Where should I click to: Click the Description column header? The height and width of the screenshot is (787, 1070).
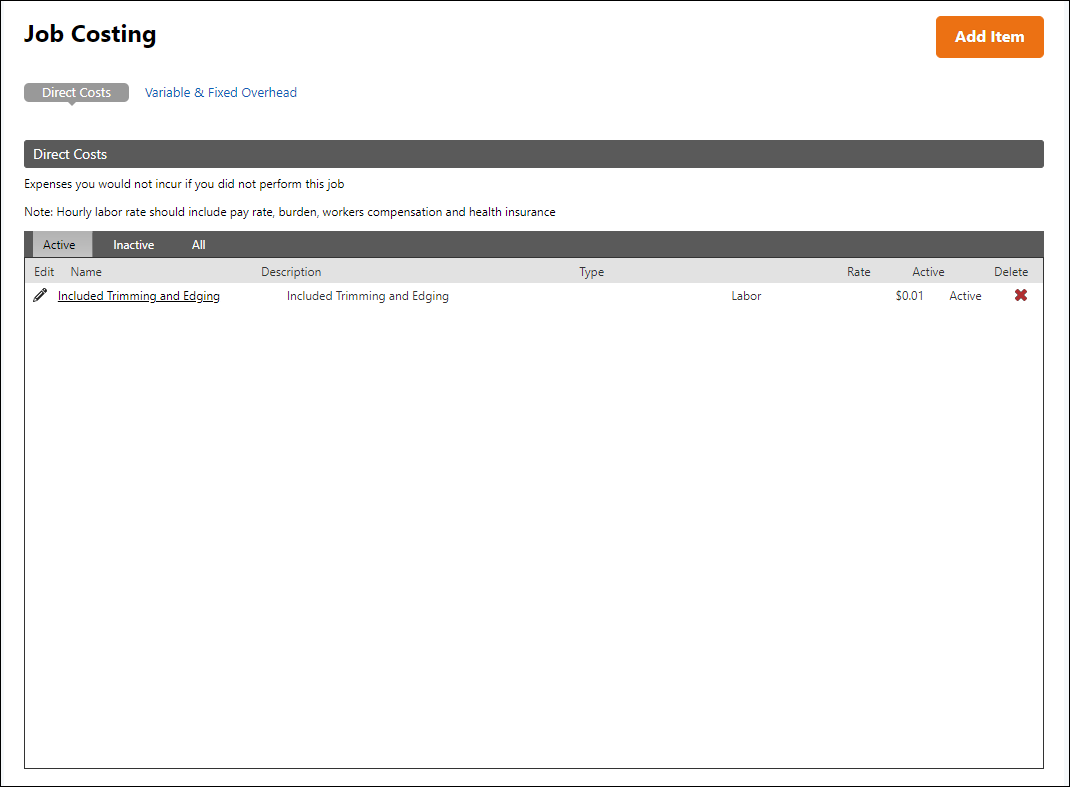(x=291, y=272)
